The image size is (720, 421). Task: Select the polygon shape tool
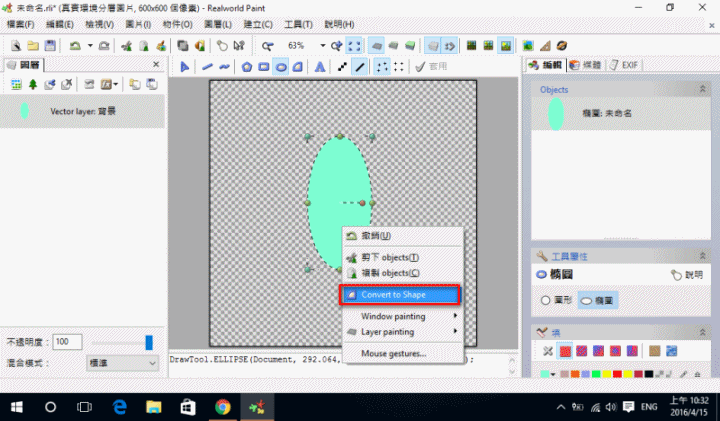coord(246,66)
